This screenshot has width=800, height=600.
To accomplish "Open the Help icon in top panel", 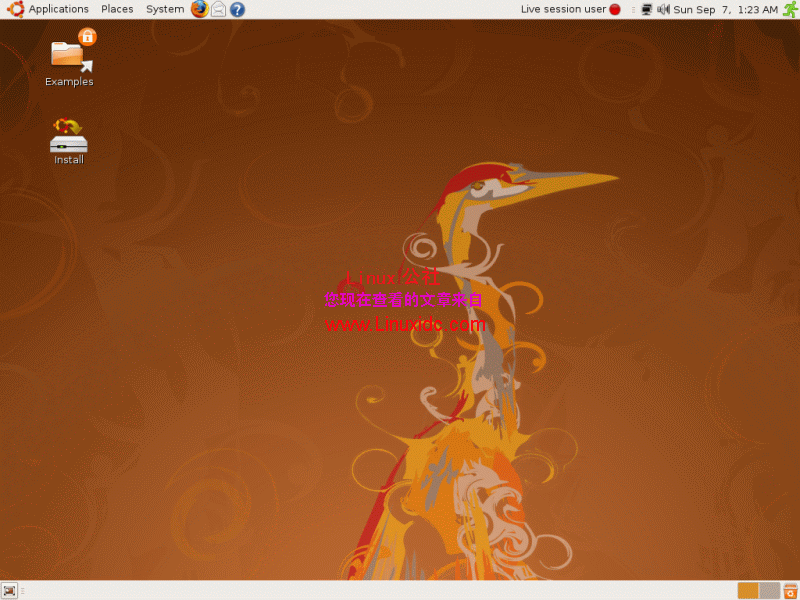I will pos(237,9).
